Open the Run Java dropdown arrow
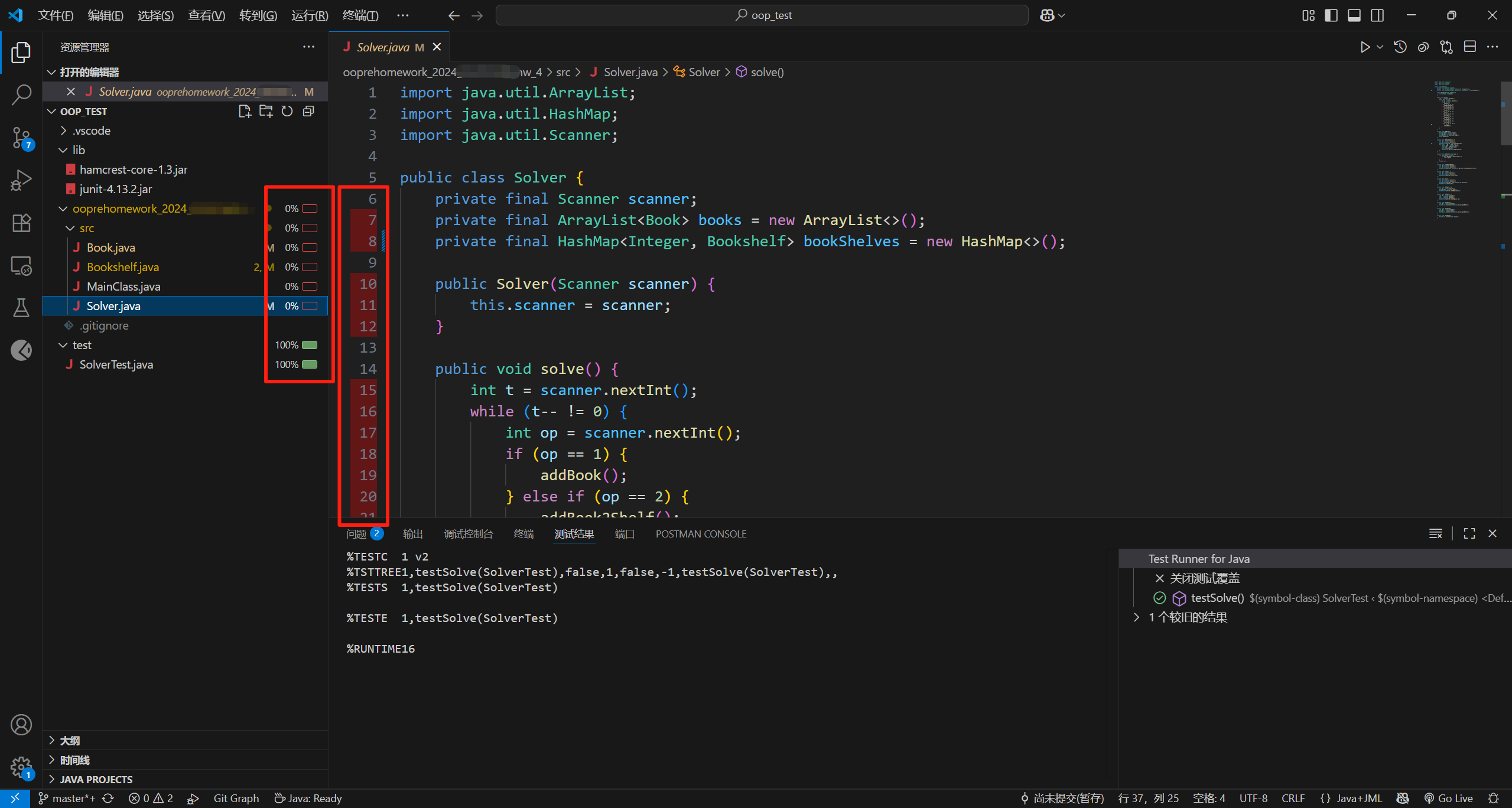Image resolution: width=1512 pixels, height=808 pixels. [x=1380, y=47]
